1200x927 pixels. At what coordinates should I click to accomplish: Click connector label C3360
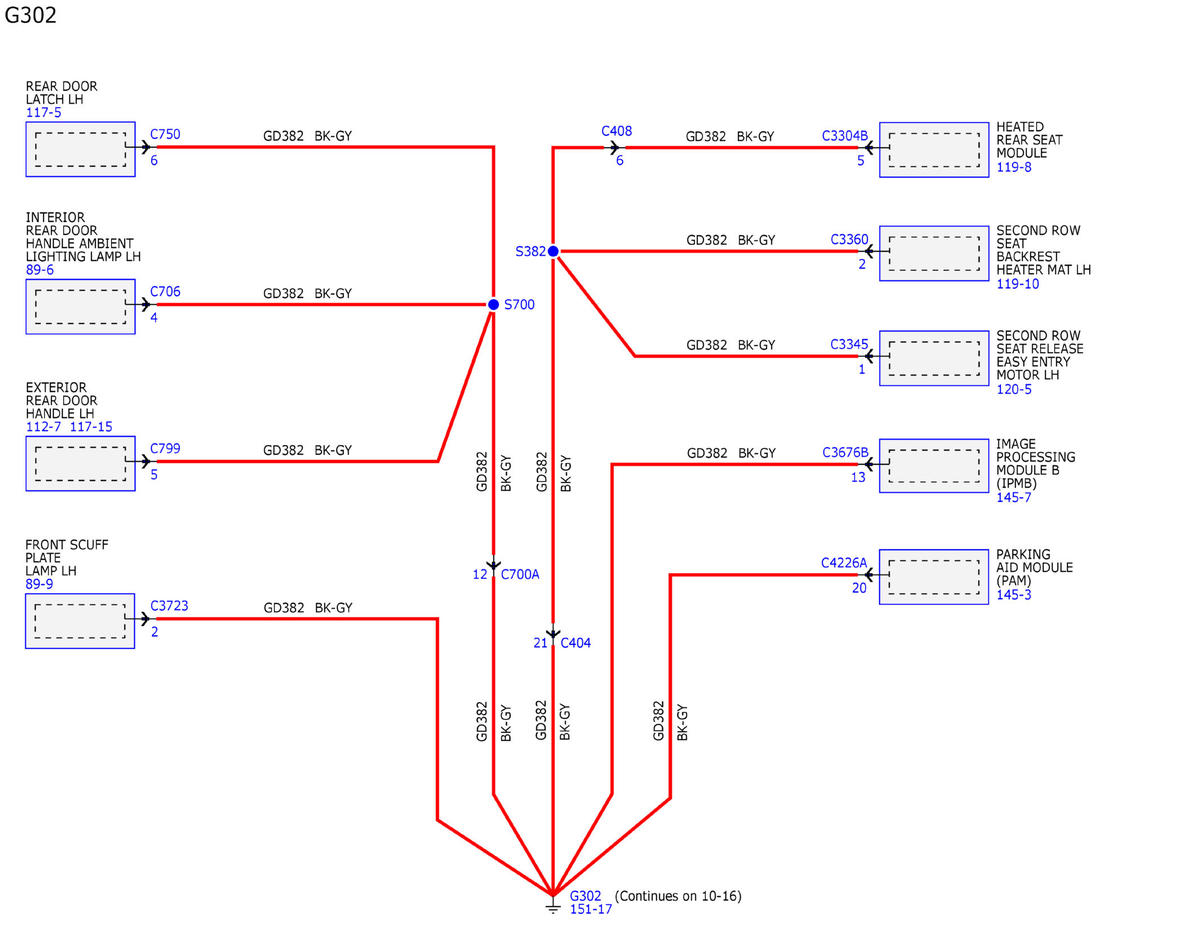(850, 240)
